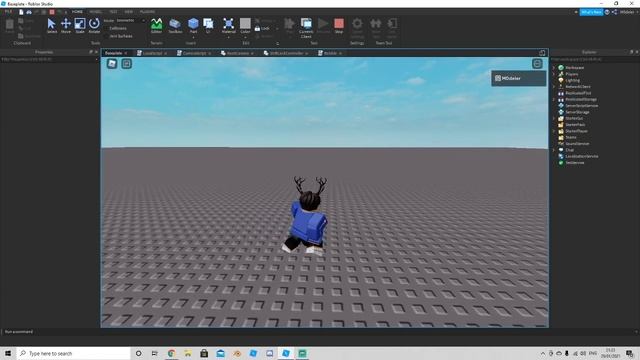The width and height of the screenshot is (640, 360).
Task: Click the Lighting bulb icon
Action: click(561, 80)
